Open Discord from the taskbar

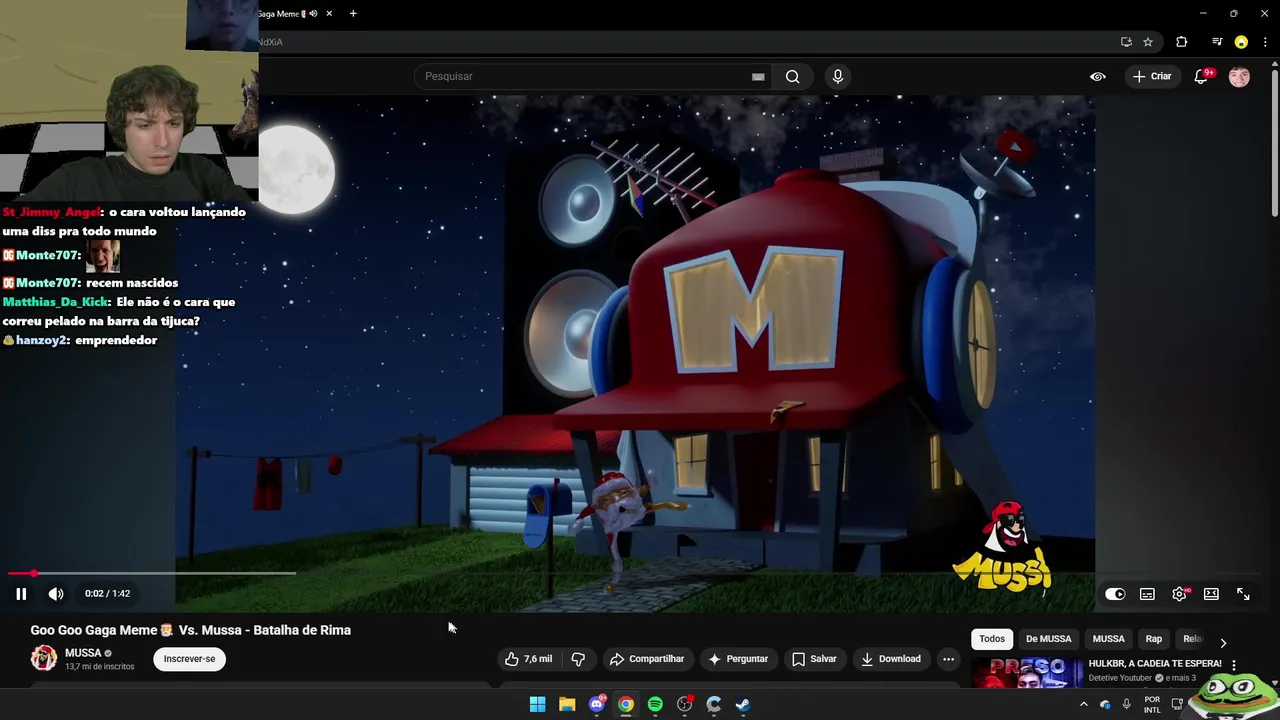(x=597, y=704)
